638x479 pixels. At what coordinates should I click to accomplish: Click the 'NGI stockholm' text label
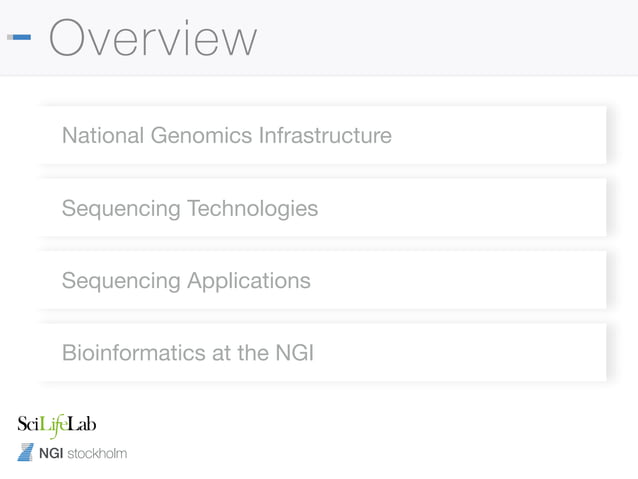83,454
